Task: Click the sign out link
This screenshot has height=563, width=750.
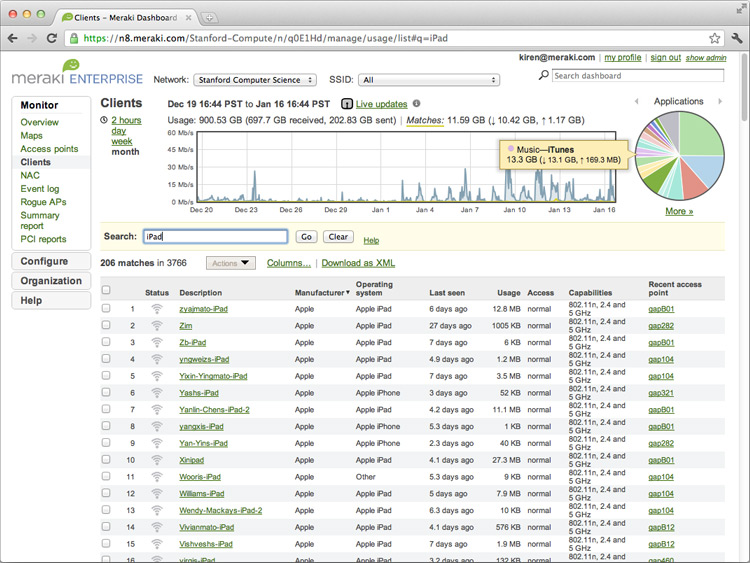Action: coord(665,57)
